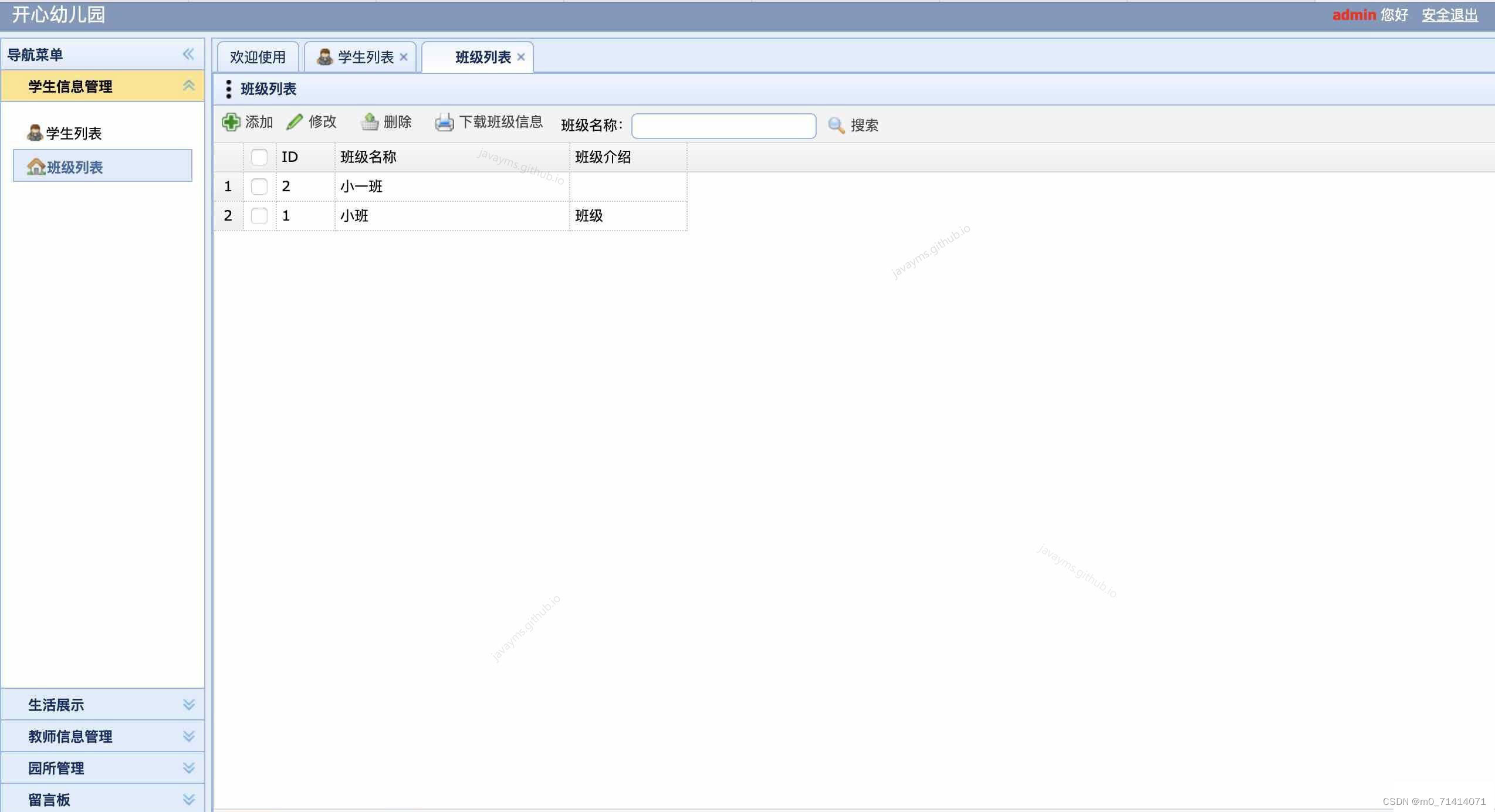The height and width of the screenshot is (812, 1495).
Task: Click the Delete toolbar icon
Action: (x=370, y=122)
